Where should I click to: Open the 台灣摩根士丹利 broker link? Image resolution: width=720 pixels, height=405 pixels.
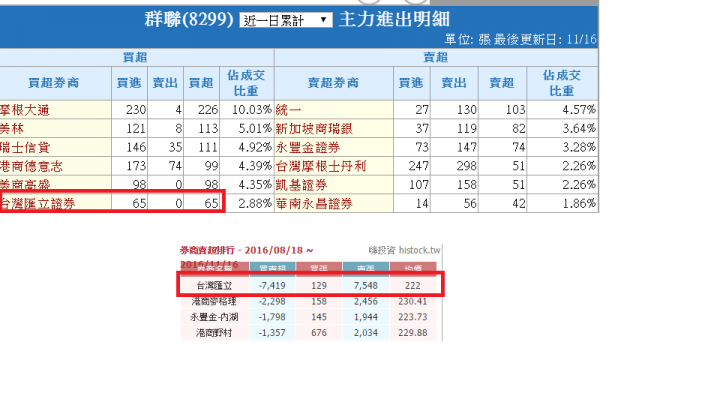pos(321,166)
